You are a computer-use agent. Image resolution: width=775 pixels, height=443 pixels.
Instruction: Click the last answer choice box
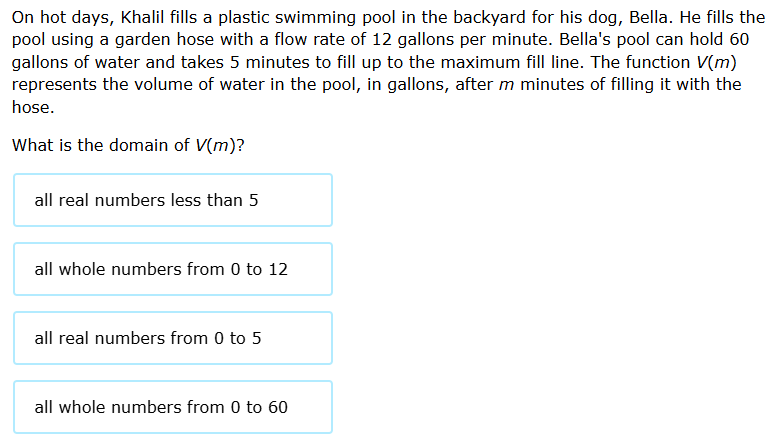click(x=173, y=407)
